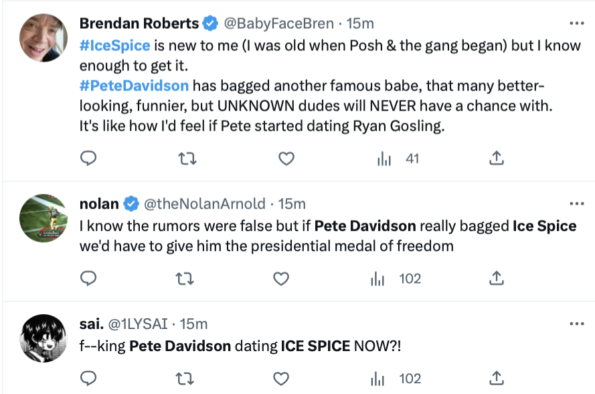Screen dimensions: 595x394
Task: Open more options for nolan's tweet
Action: click(x=577, y=204)
